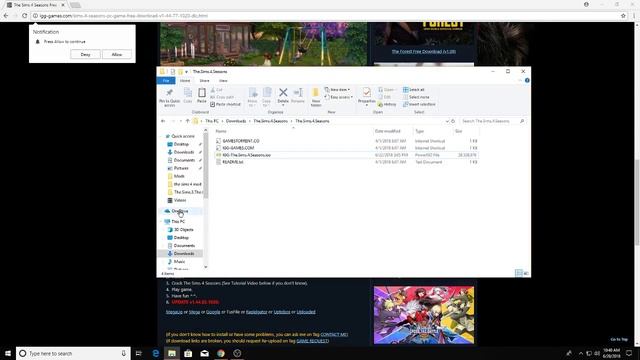
Task: Click the Explorer up-folder arrow
Action: tap(187, 121)
